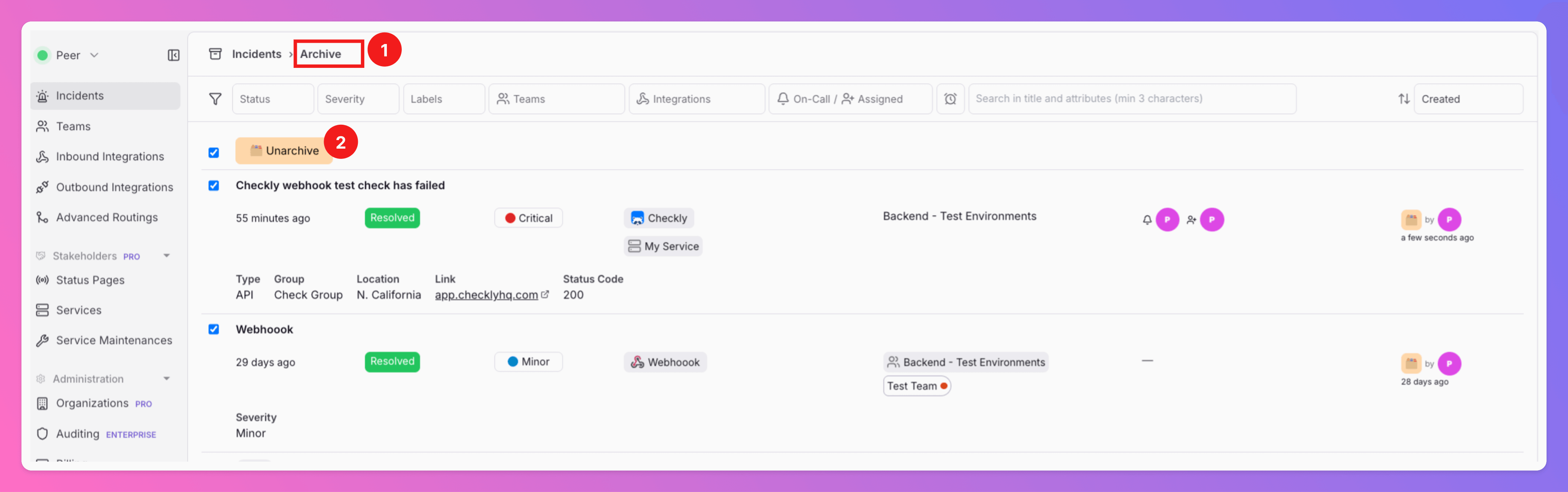Open Inbound Integrations in sidebar
Screen dimensions: 1568x492
[110, 156]
